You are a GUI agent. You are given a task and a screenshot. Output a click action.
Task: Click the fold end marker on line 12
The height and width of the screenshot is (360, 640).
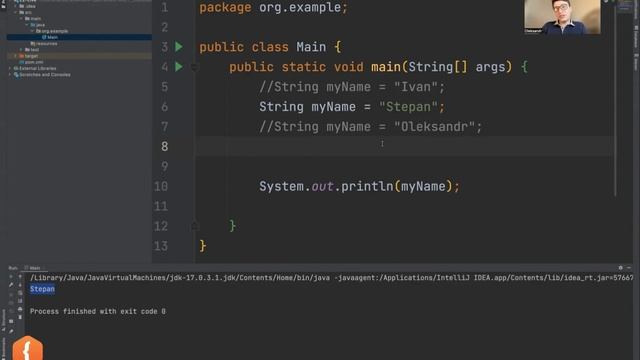(195, 225)
